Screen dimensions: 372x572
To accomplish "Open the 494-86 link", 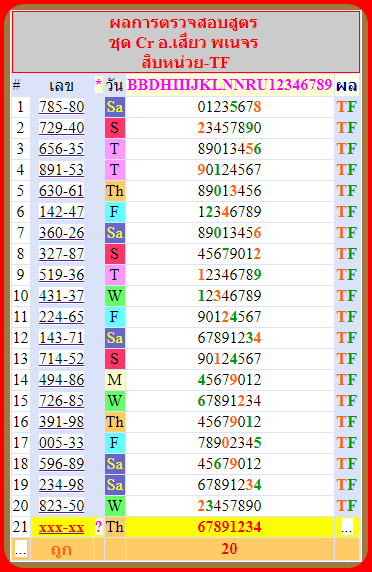I will point(61,380).
